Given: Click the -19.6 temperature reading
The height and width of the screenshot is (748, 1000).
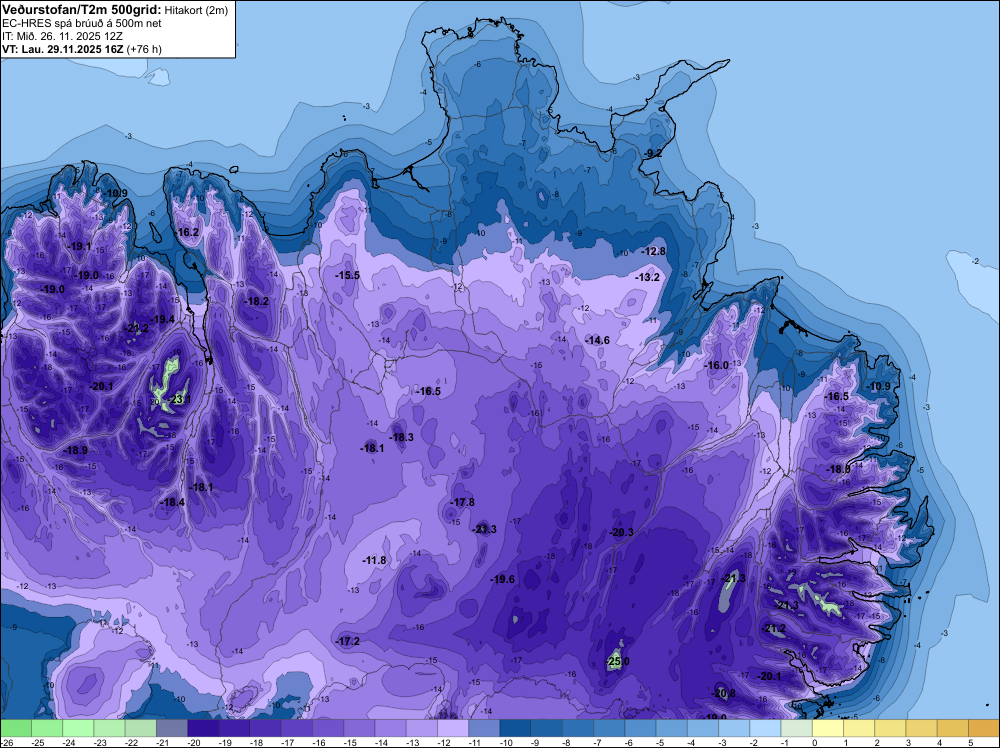Looking at the screenshot, I should click(x=503, y=580).
